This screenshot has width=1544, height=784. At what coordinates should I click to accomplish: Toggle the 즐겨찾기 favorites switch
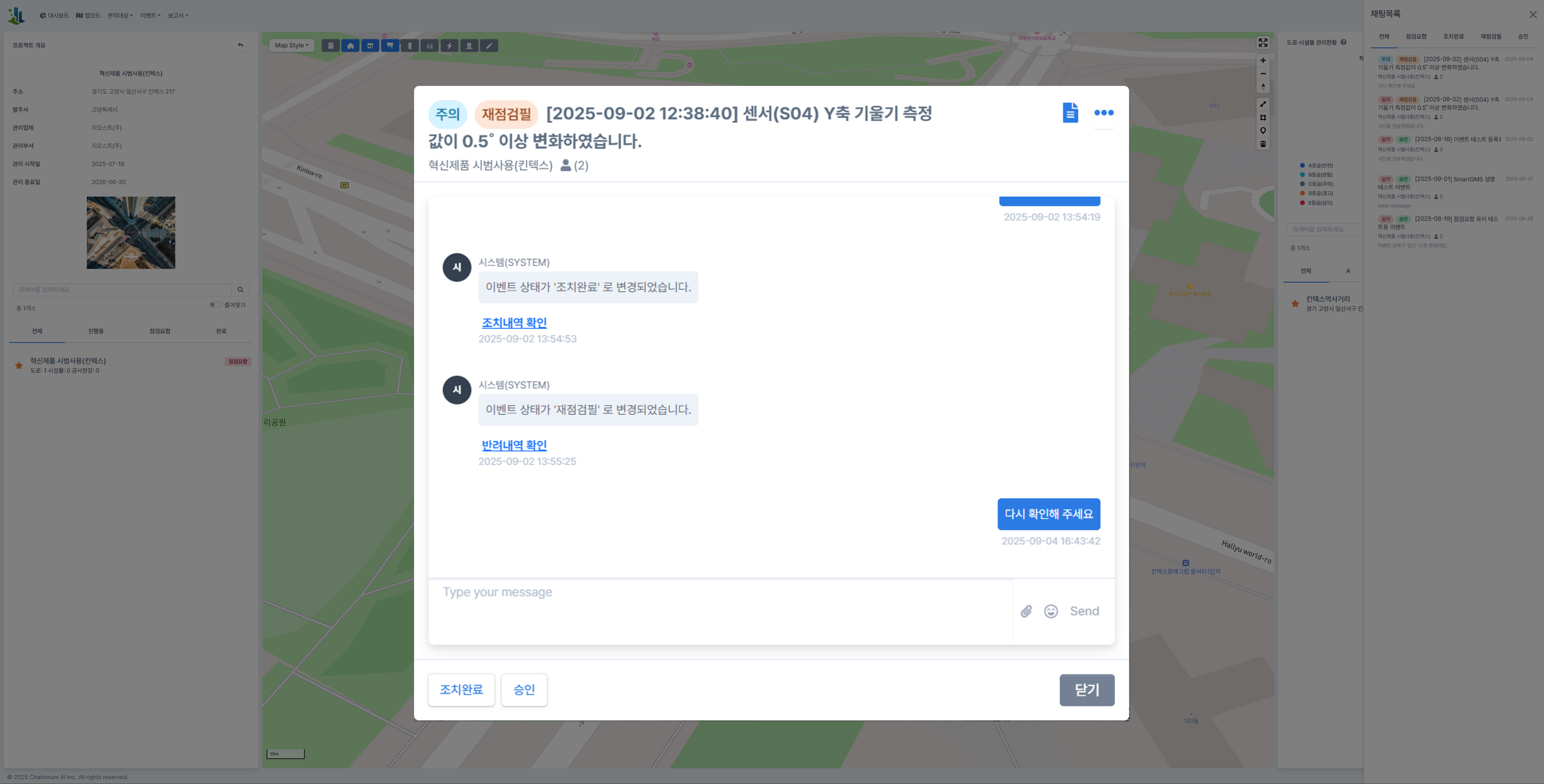point(215,304)
